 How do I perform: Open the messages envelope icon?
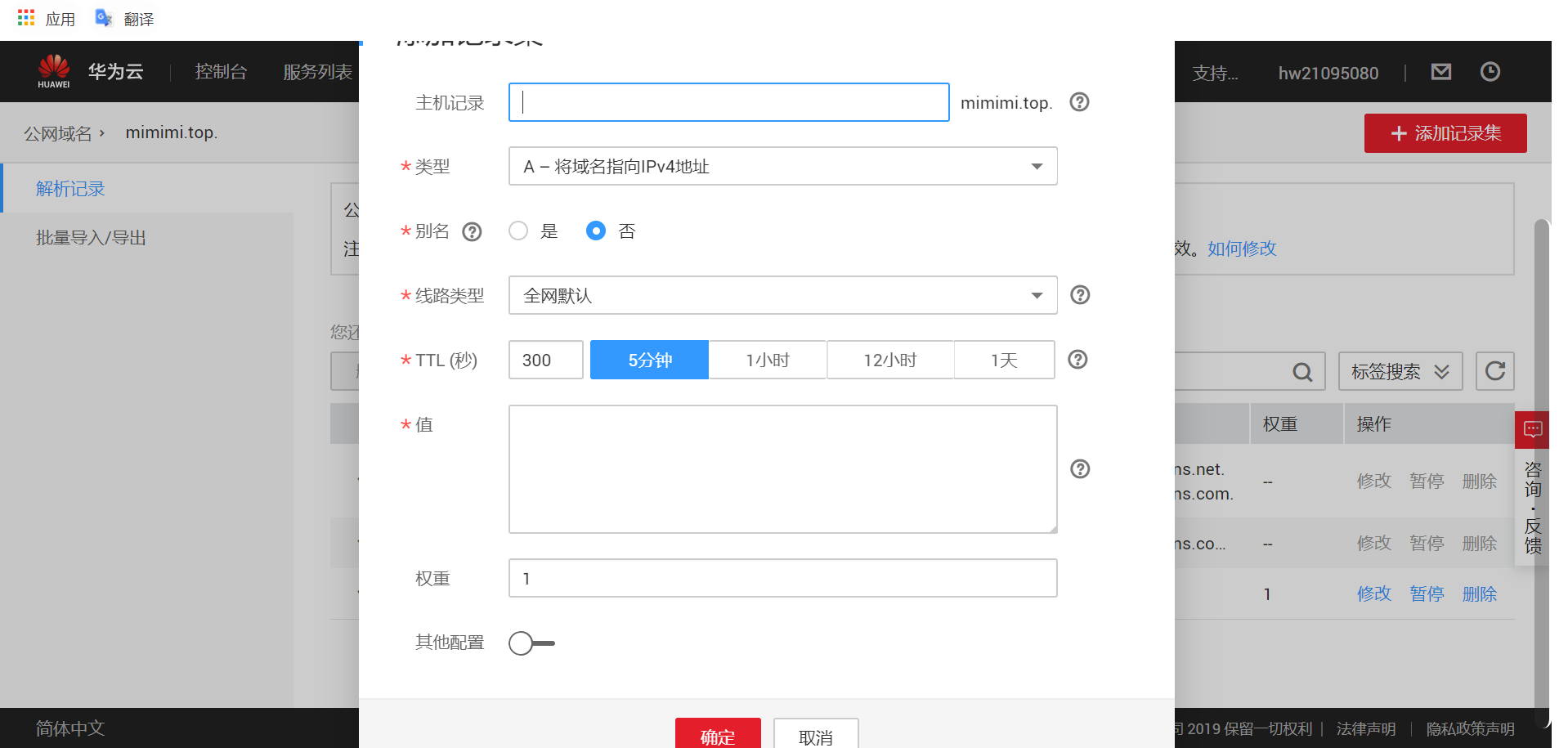pos(1440,72)
